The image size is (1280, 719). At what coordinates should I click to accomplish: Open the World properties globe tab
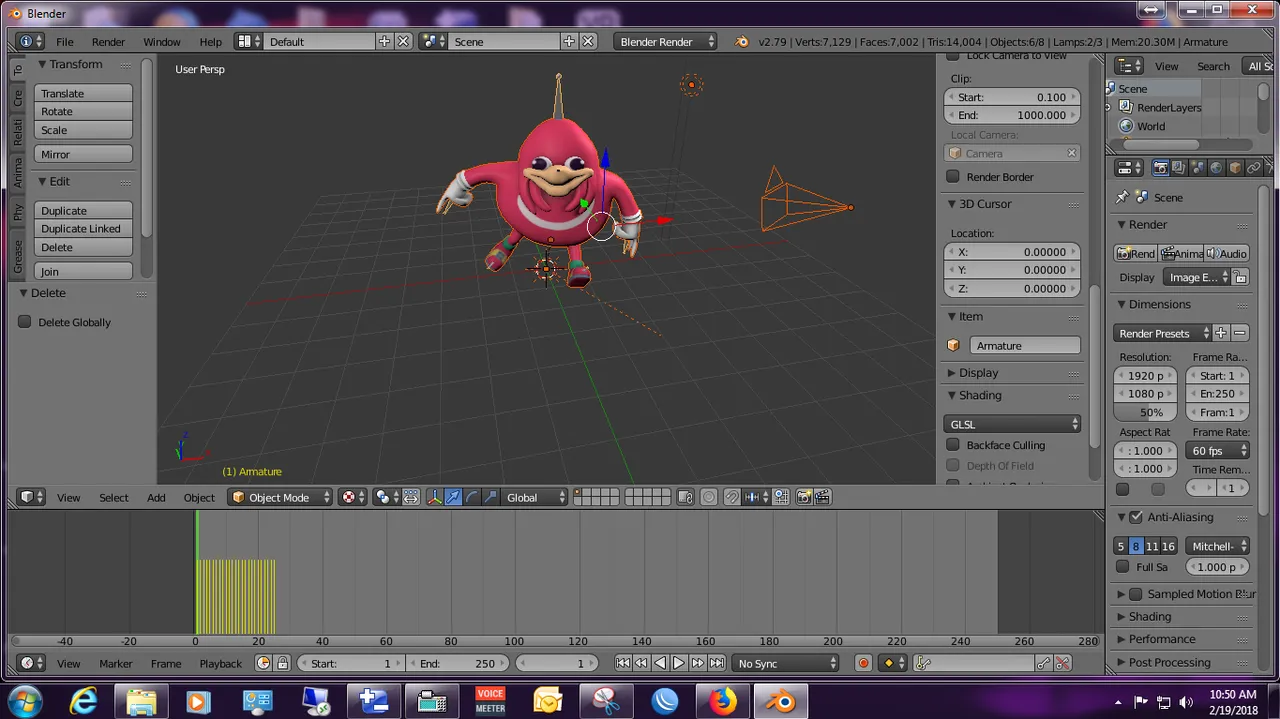tap(1216, 168)
